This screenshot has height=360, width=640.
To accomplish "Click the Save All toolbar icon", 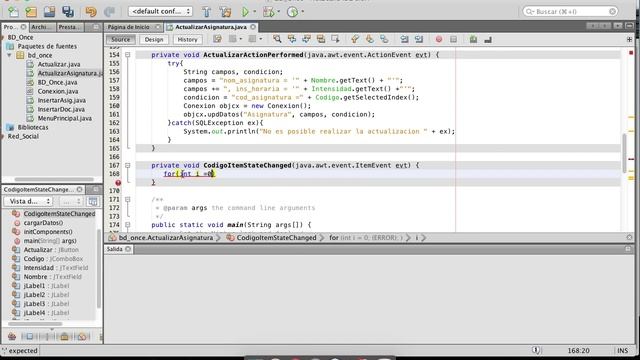I will pyautogui.click(x=68, y=11).
